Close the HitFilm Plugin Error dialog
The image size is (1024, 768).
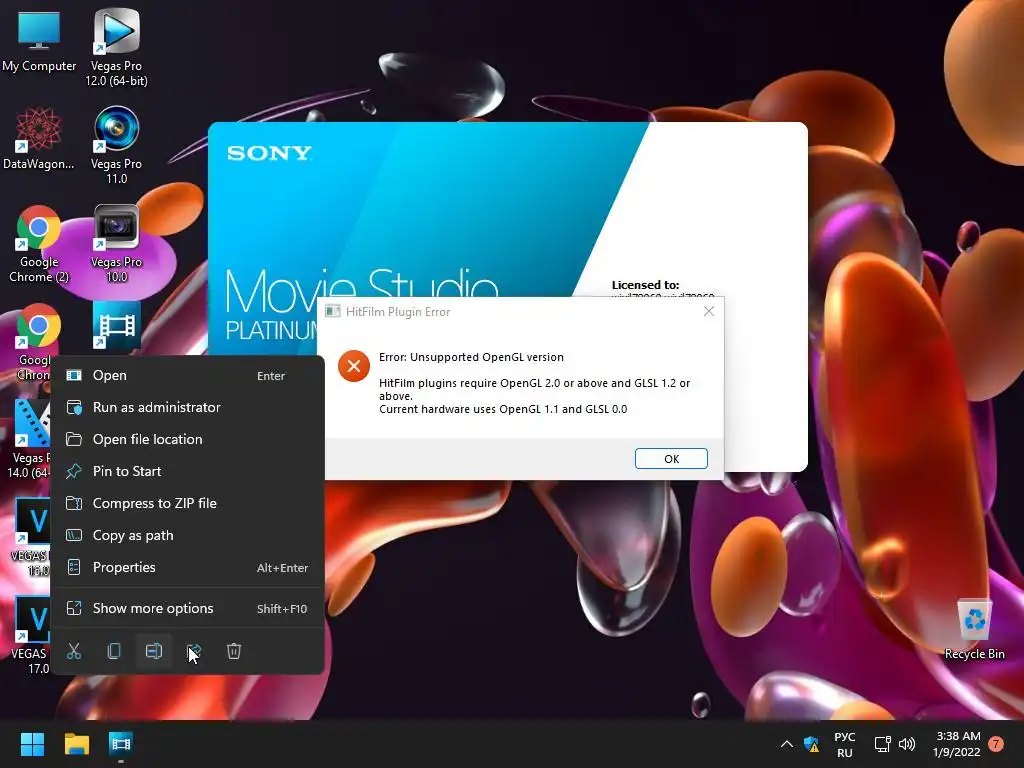tap(709, 312)
